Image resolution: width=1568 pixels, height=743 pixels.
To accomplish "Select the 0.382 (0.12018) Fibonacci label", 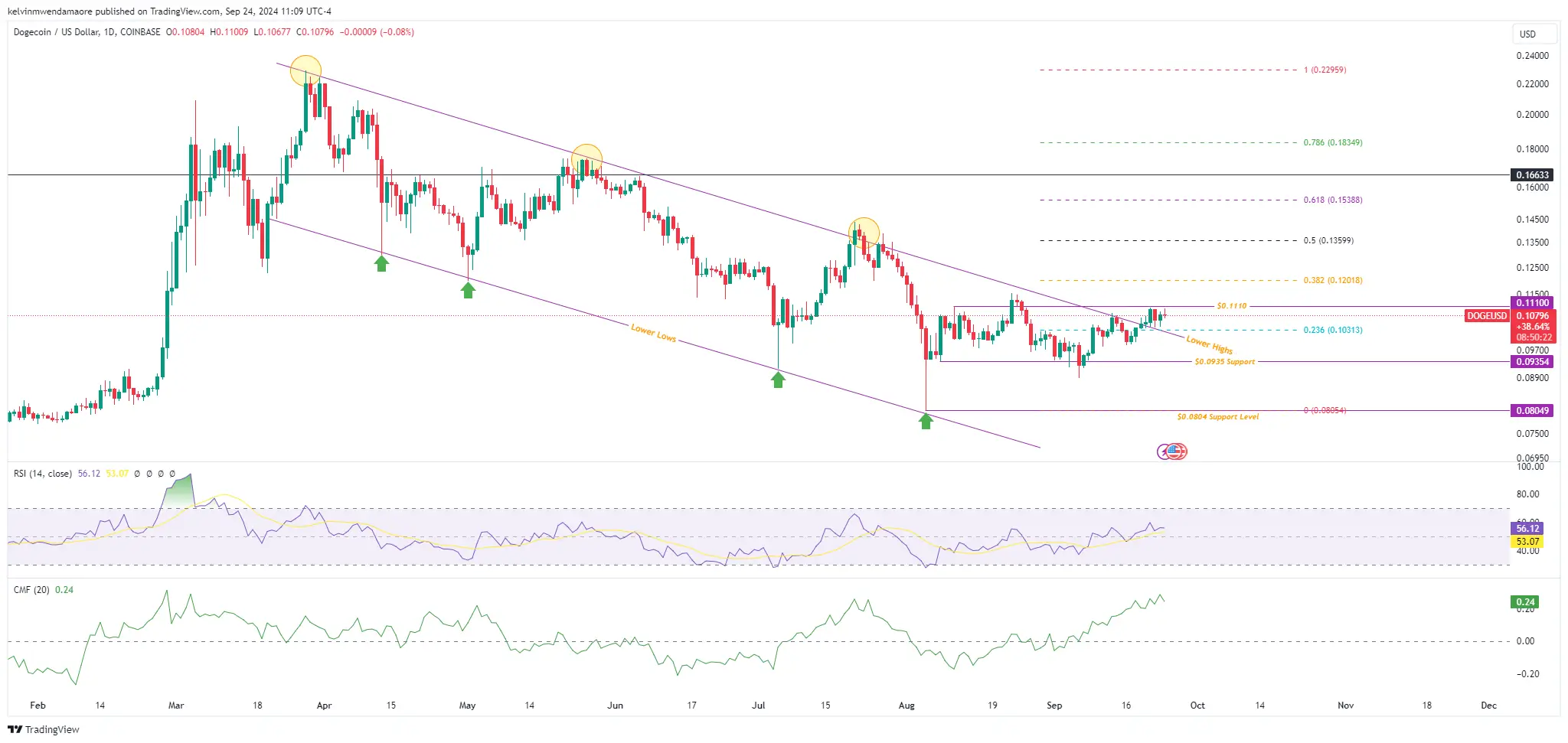I will tap(1333, 280).
